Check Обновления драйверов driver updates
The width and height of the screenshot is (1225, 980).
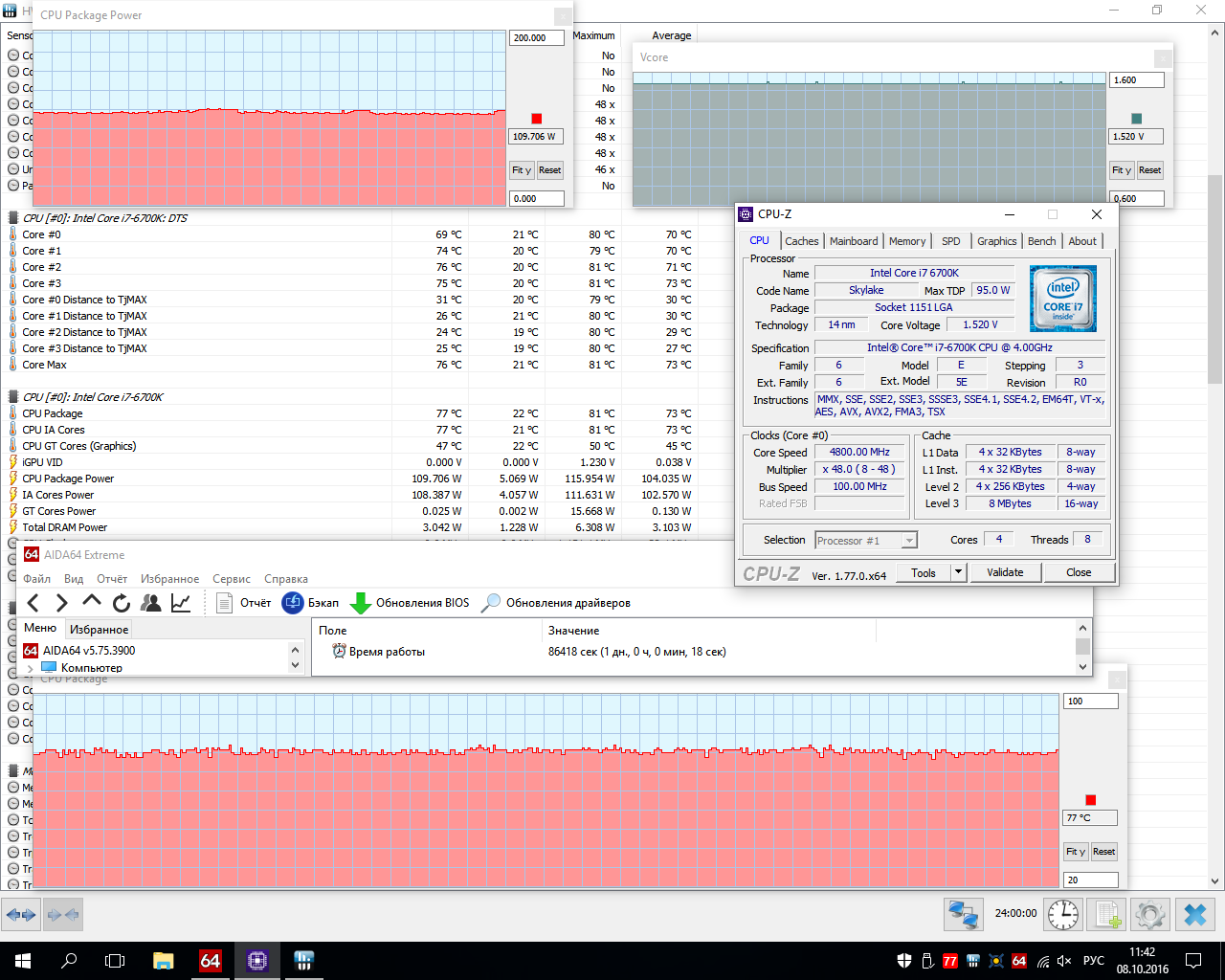[x=556, y=603]
